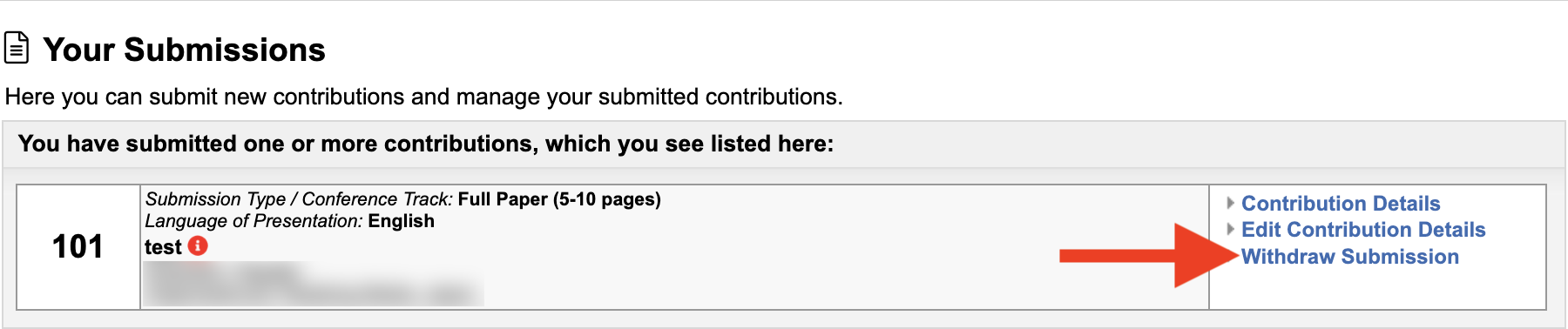The width and height of the screenshot is (1568, 329).
Task: Click the English presentation language value
Action: coord(401,221)
